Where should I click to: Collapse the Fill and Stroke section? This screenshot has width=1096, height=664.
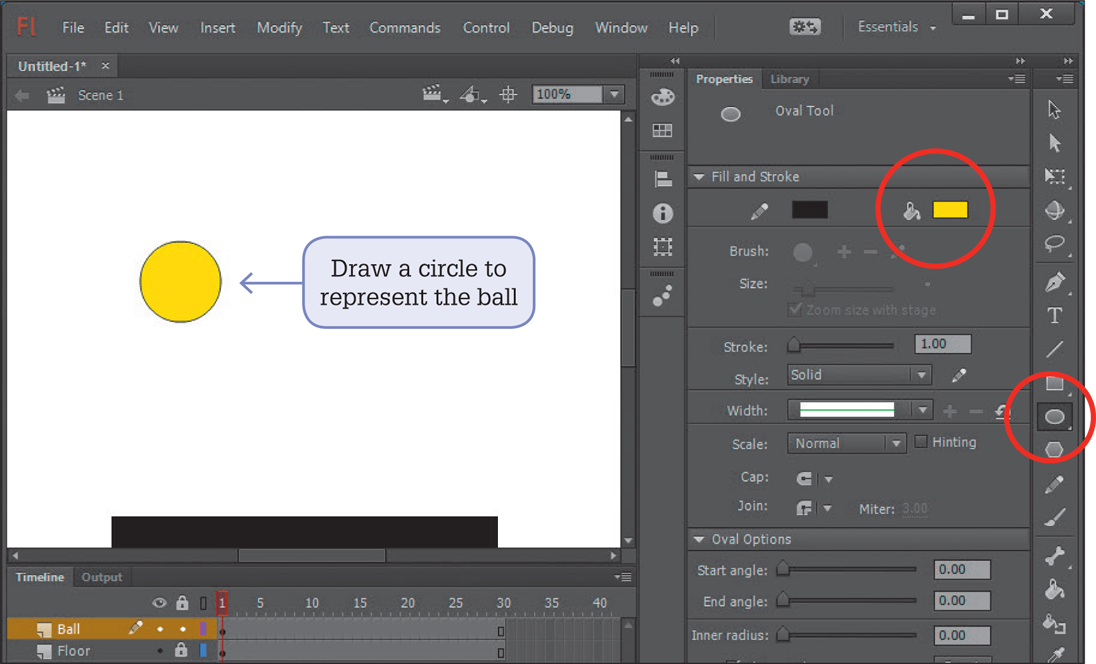click(x=698, y=178)
